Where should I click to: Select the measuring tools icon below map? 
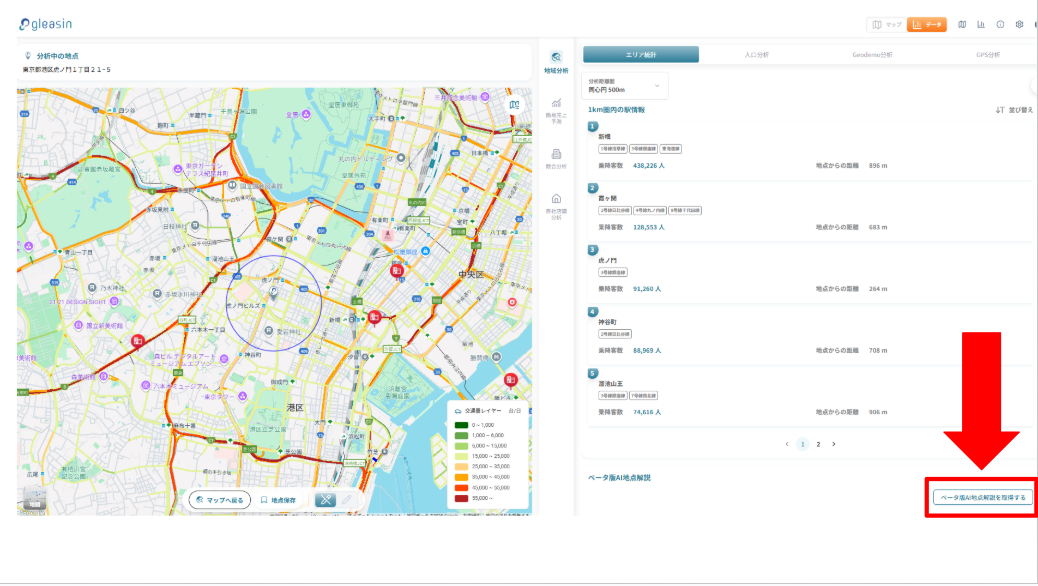coord(326,499)
